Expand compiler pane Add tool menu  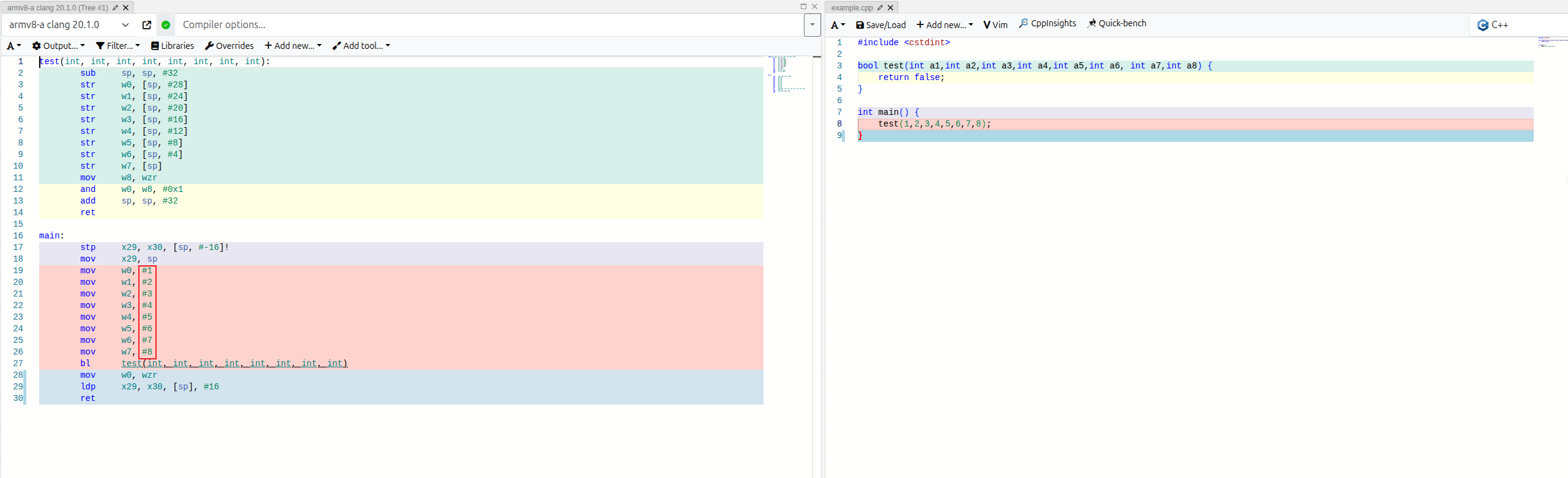[x=361, y=46]
